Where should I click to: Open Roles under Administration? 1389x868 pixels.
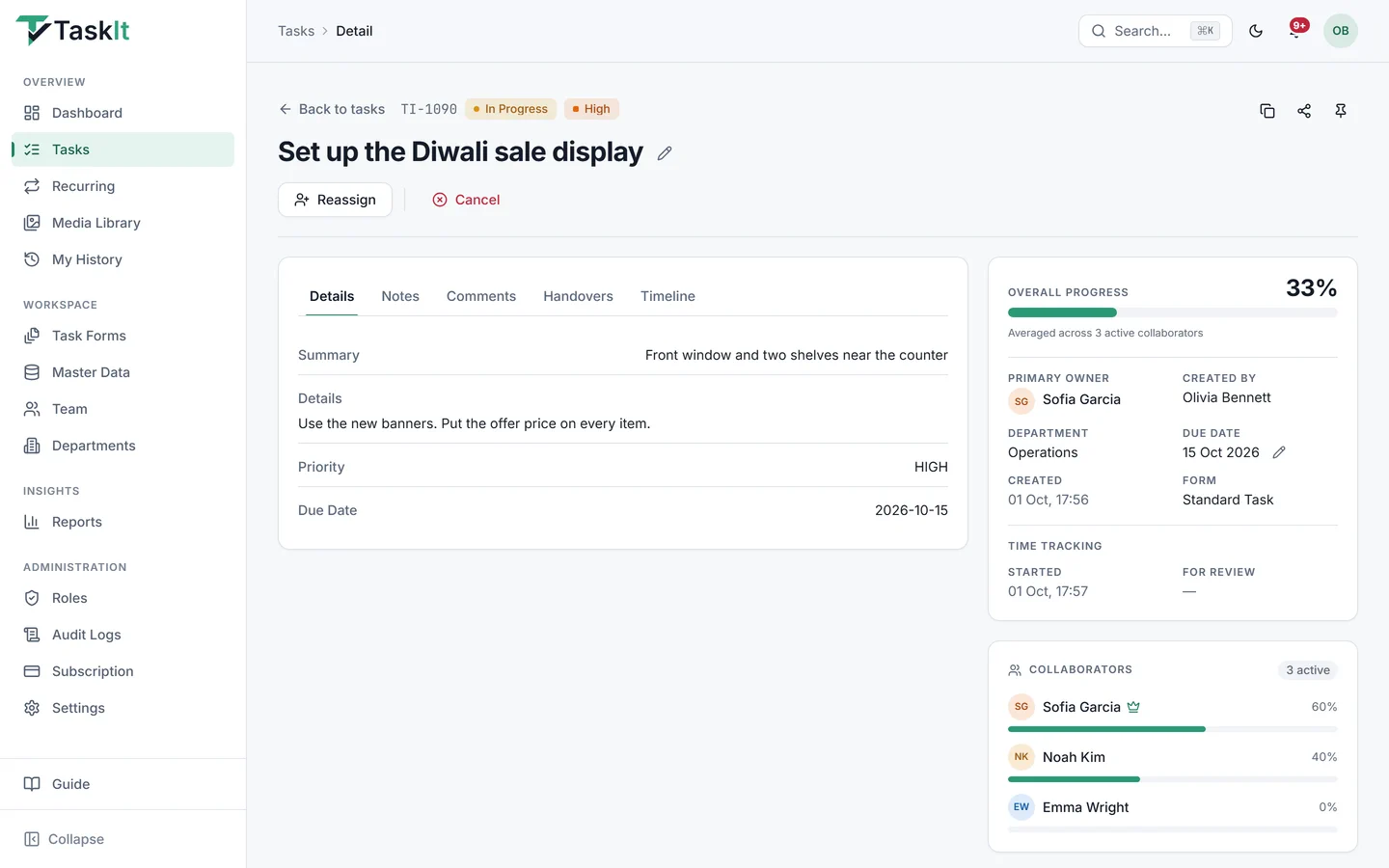123,598
